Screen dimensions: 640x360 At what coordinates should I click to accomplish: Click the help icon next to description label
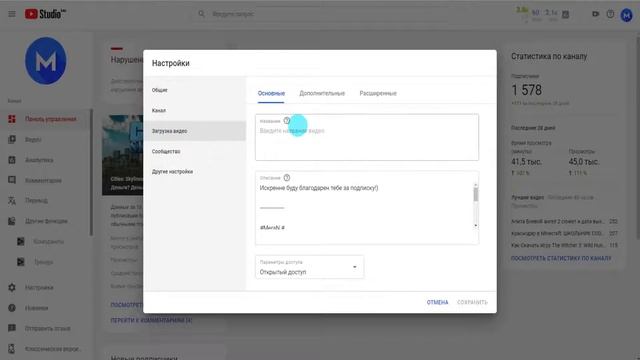pos(287,178)
